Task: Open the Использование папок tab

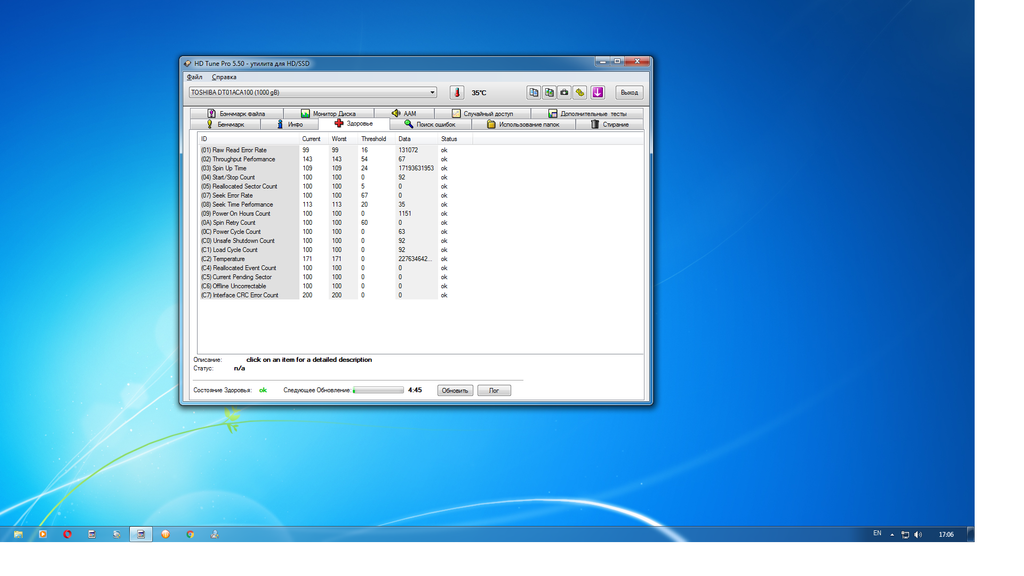Action: 523,124
